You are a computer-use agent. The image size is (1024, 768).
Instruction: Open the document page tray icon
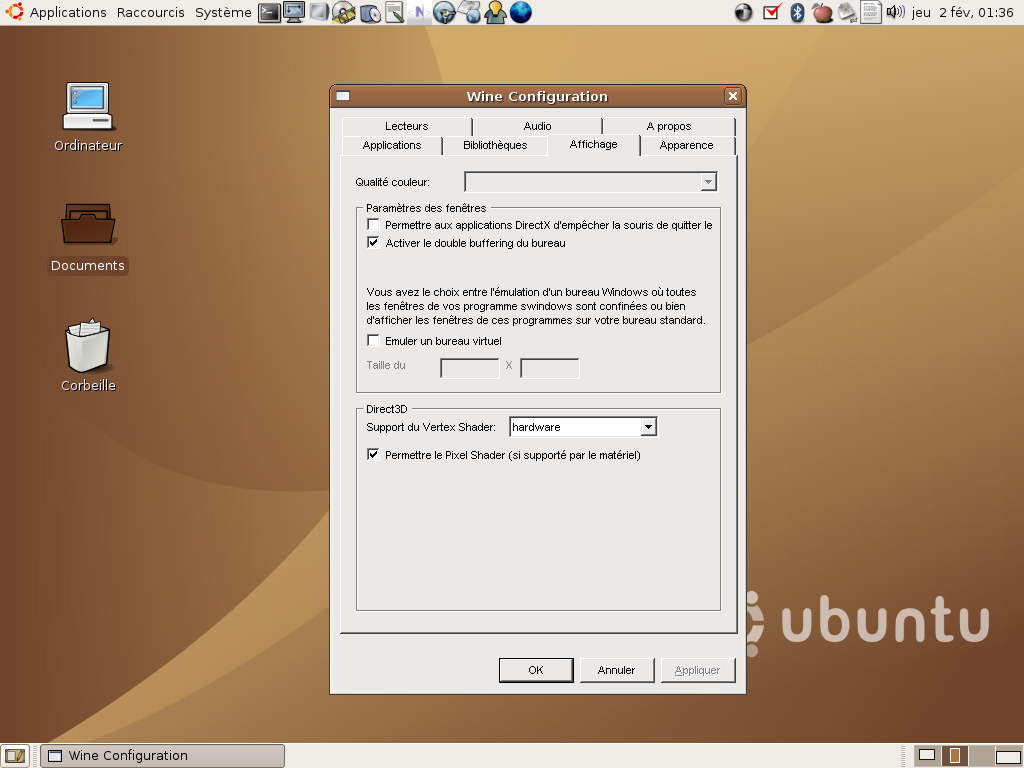point(871,12)
